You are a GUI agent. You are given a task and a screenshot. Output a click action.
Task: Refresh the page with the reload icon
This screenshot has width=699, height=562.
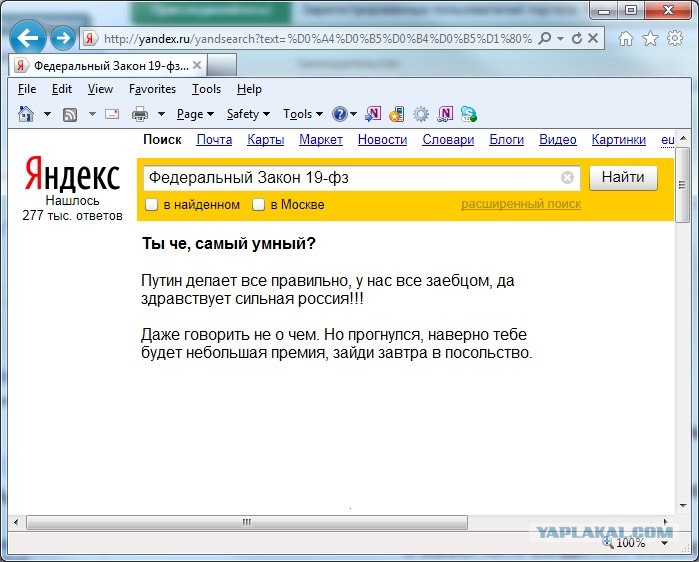tap(576, 39)
